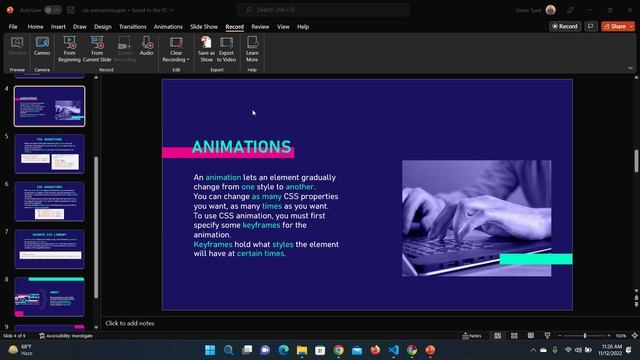Image resolution: width=640 pixels, height=360 pixels.
Task: Select slide 4 thumbnail
Action: [x=50, y=106]
